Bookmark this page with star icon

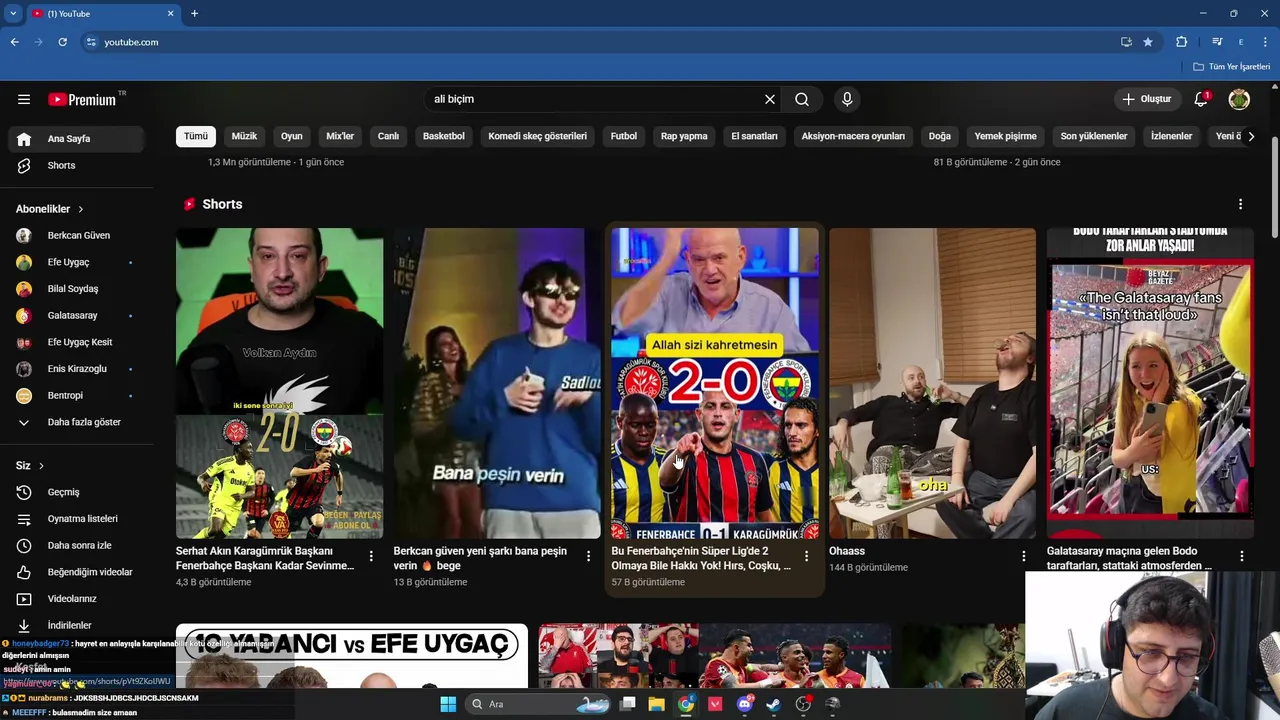[1148, 42]
